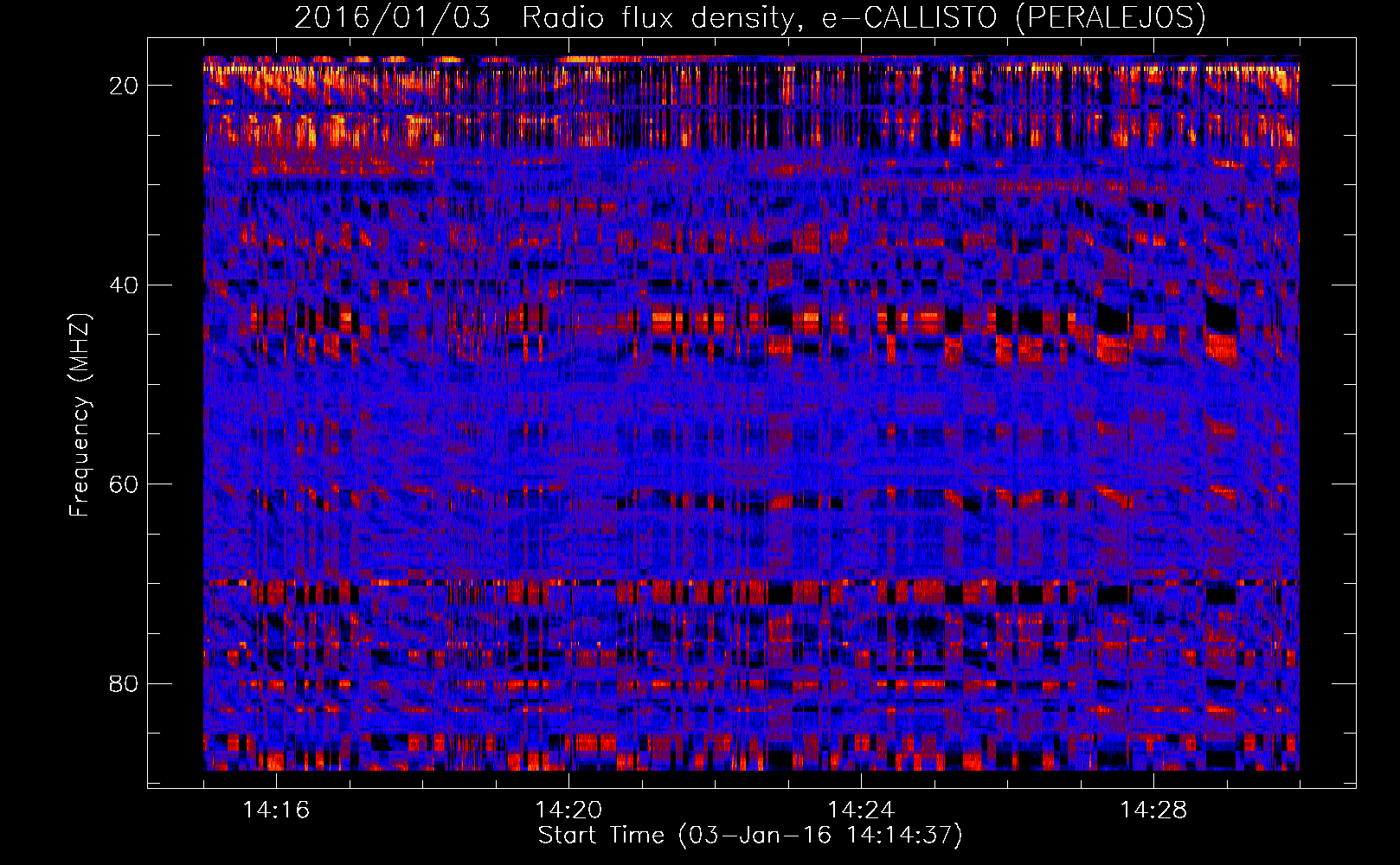Click the 40 MHz frequency tick label

point(125,285)
